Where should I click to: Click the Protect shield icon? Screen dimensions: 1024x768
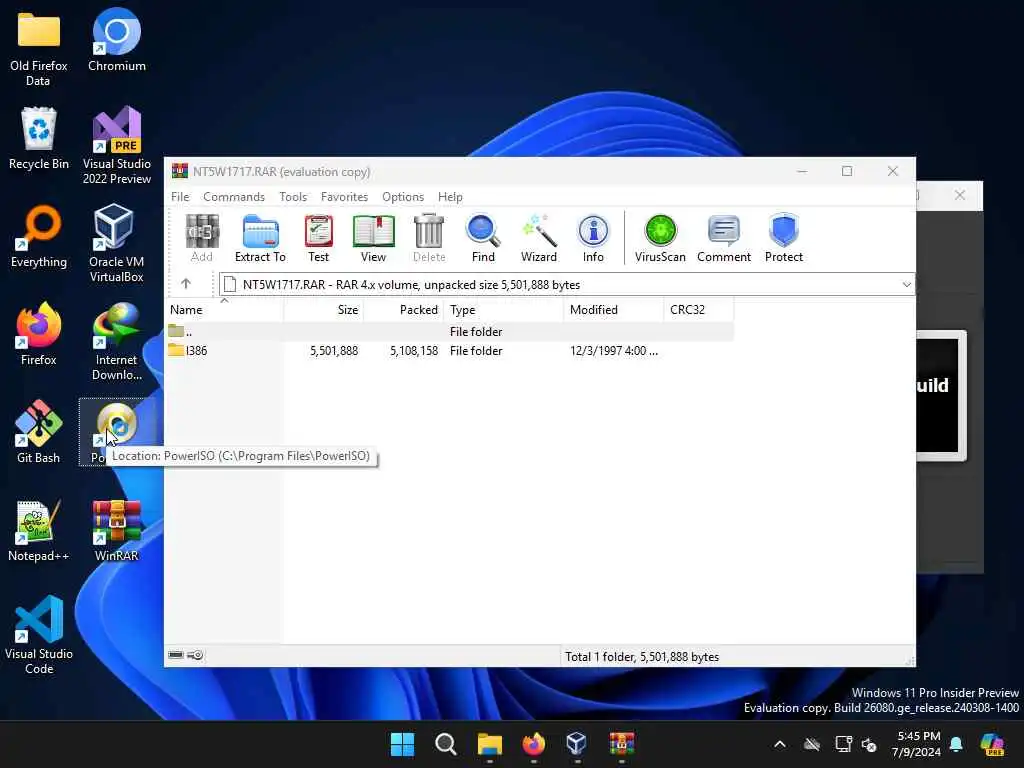pos(784,238)
